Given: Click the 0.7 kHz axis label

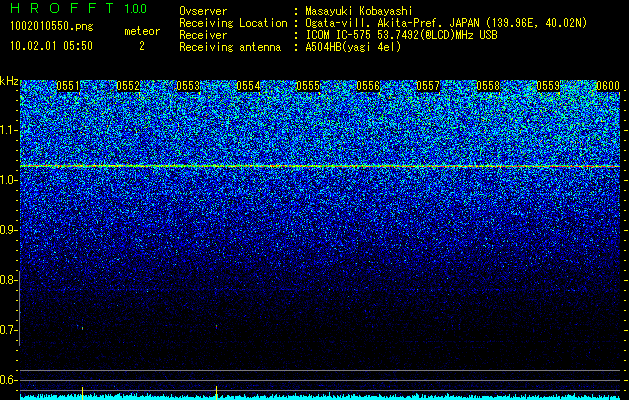Looking at the screenshot, I should coord(8,330).
